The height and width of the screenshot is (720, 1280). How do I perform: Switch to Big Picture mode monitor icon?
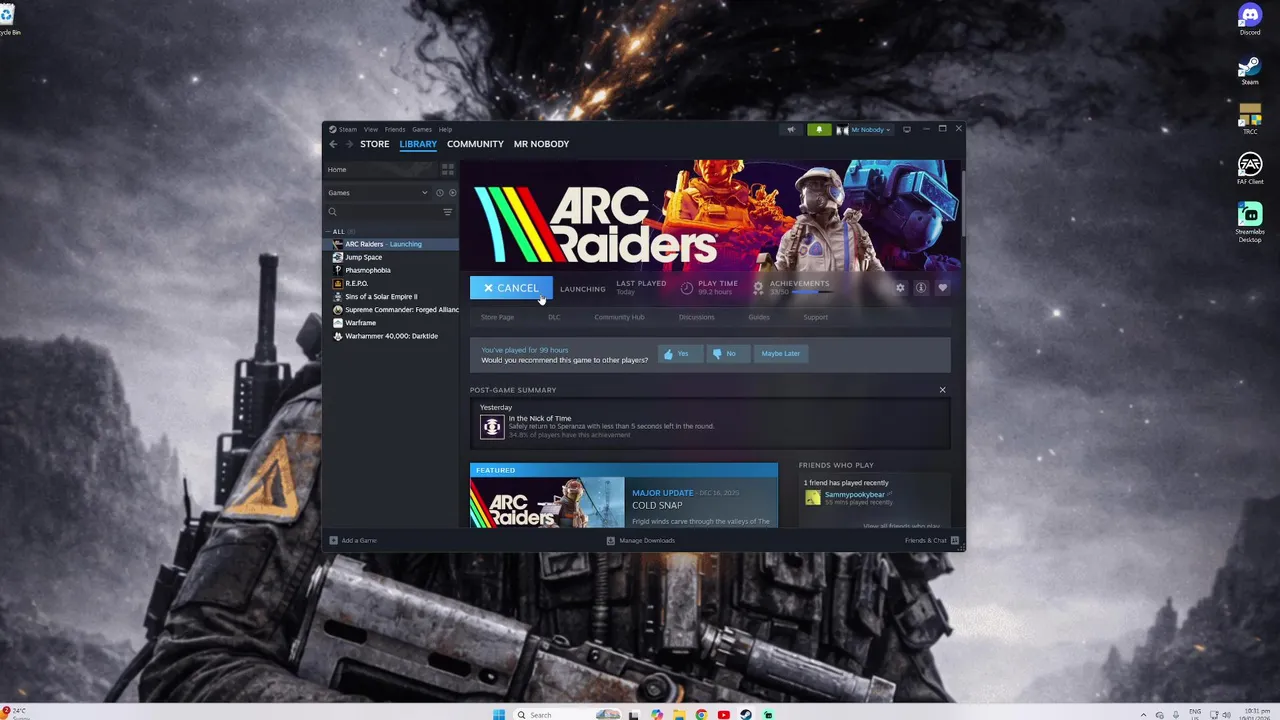click(x=907, y=129)
